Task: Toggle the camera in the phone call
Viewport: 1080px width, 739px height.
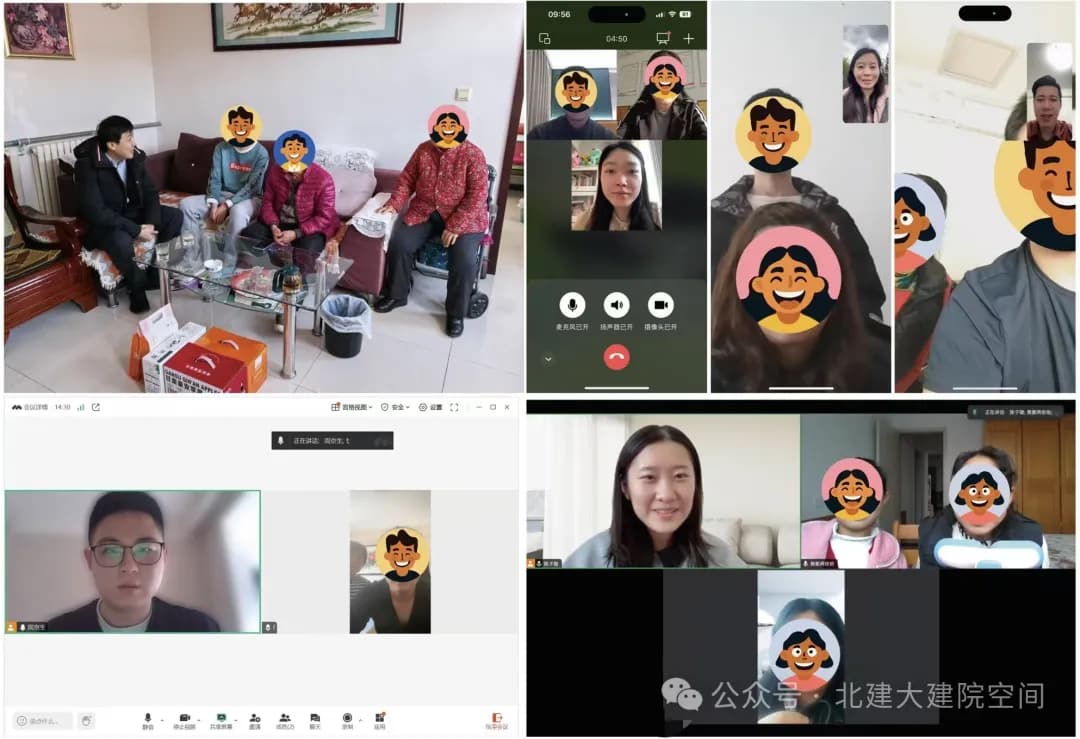Action: click(661, 305)
